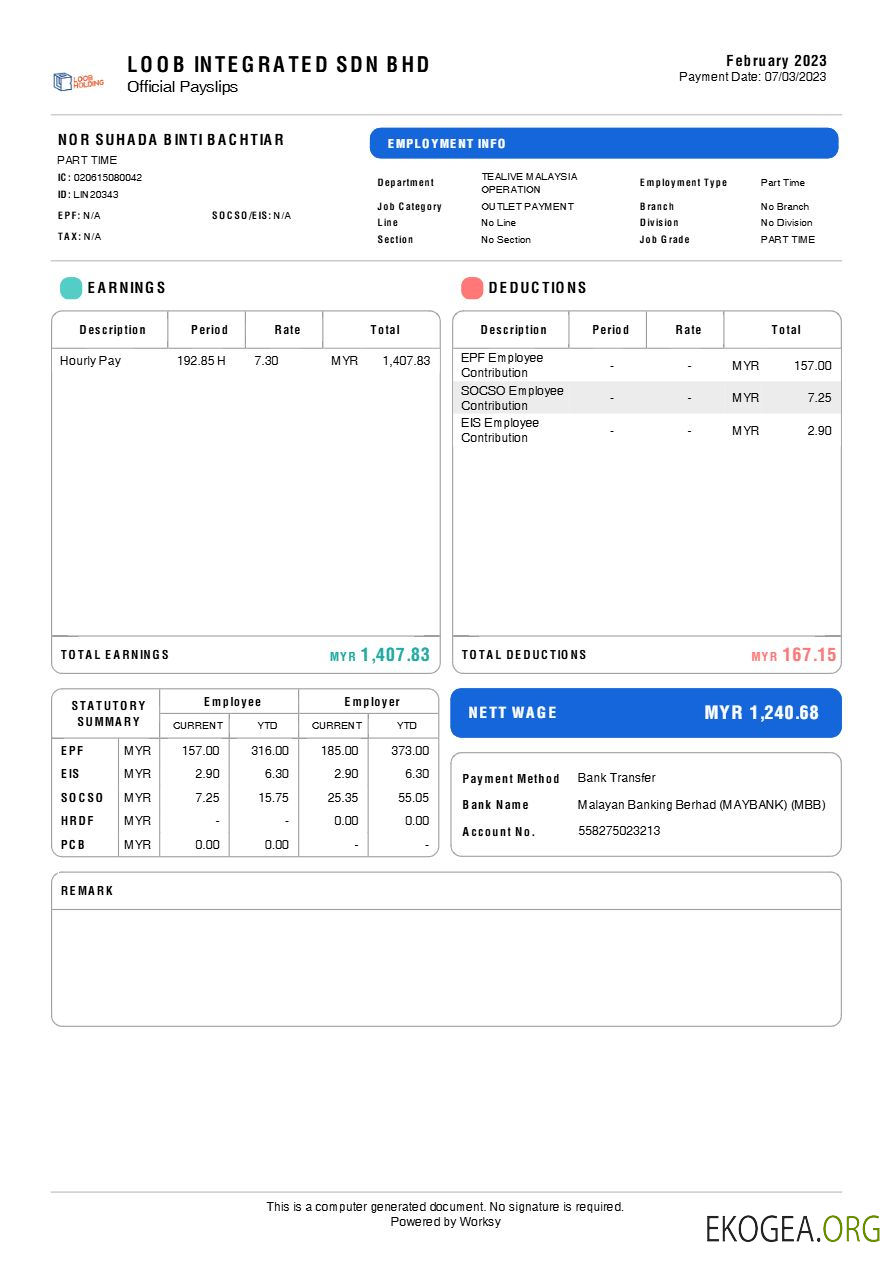892x1262 pixels.
Task: Click EPF Employee Contribution row label
Action: pyautogui.click(x=502, y=365)
